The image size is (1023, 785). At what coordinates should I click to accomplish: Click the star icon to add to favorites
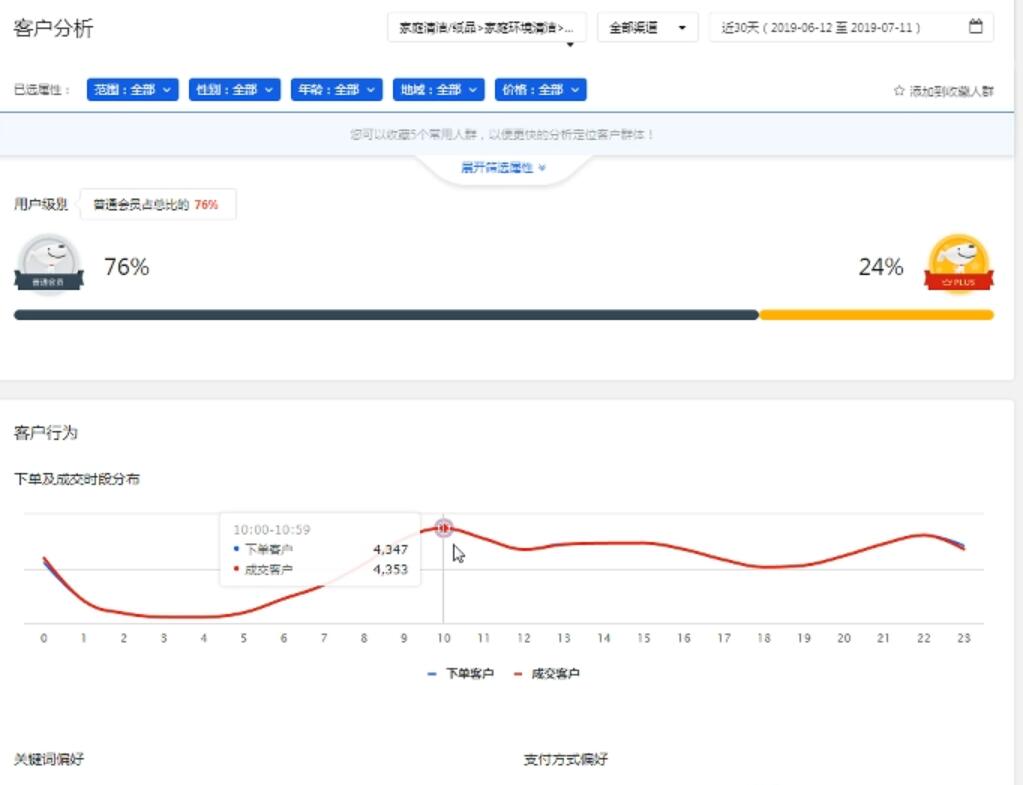coord(899,91)
